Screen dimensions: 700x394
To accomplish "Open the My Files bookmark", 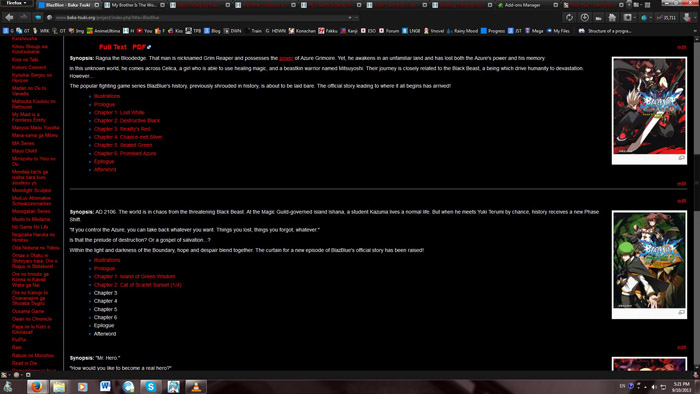I will (x=558, y=31).
